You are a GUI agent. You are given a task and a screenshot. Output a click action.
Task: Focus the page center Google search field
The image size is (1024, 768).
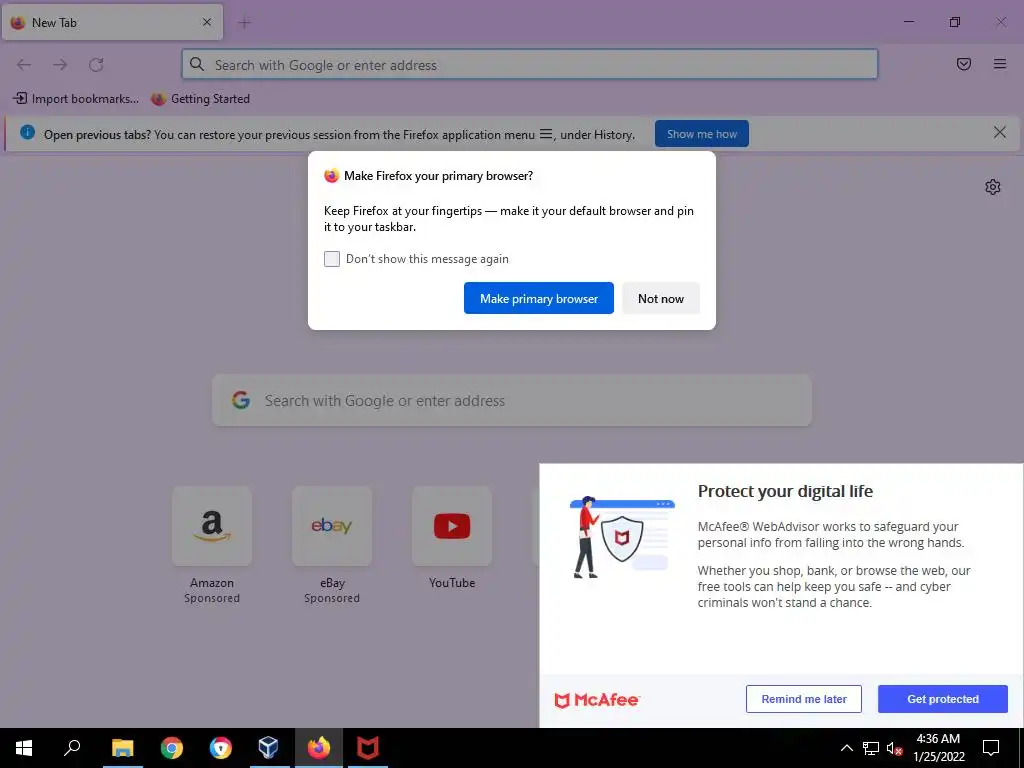click(x=512, y=400)
